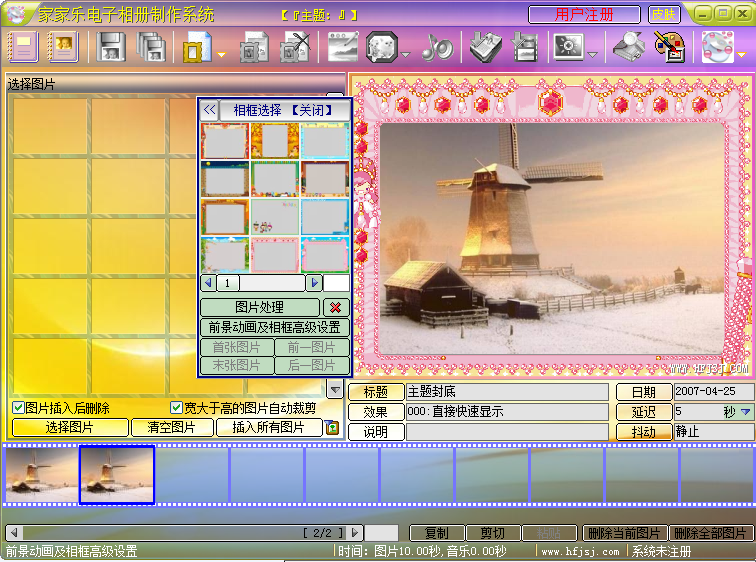Open the delay seconds dropdown arrow

(x=745, y=412)
